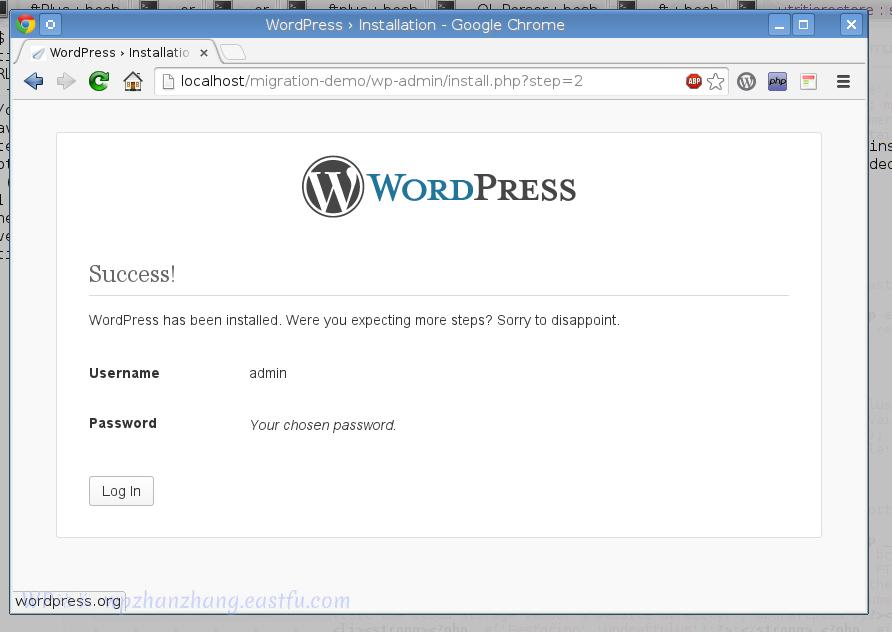Open the colored notes extension icon
The image size is (892, 632).
pyautogui.click(x=808, y=81)
